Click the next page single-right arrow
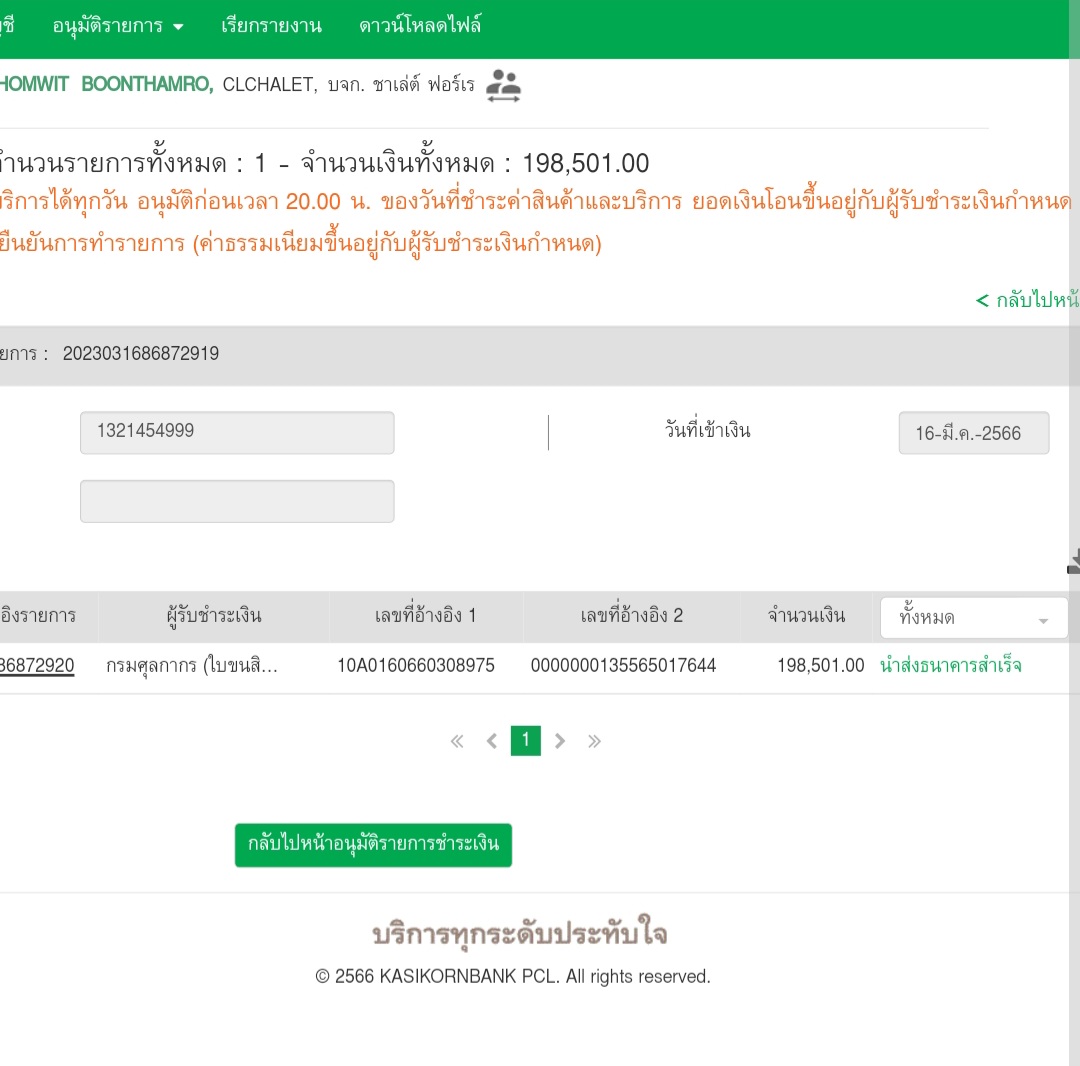 560,741
